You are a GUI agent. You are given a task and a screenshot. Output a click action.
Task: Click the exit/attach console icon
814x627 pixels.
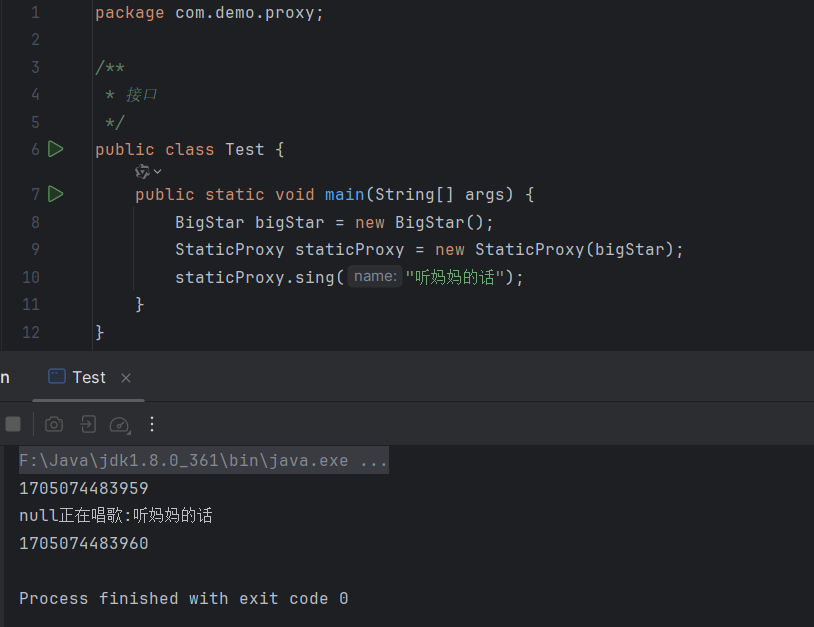88,424
